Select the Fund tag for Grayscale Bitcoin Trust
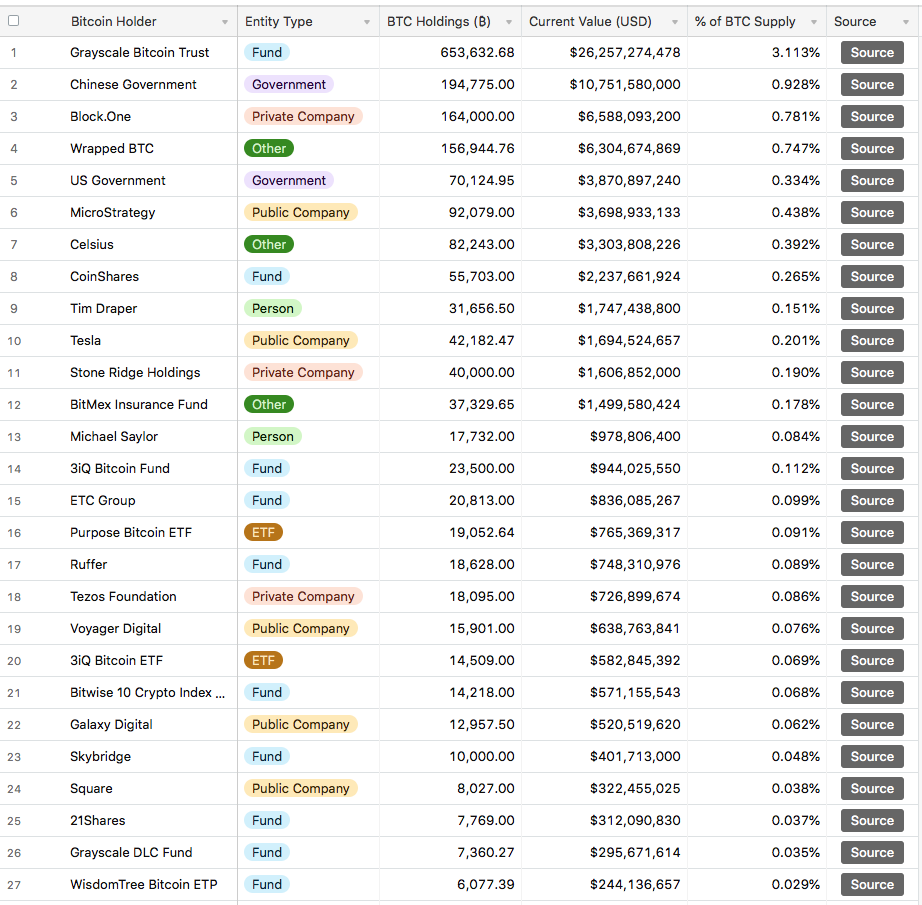The width and height of the screenshot is (922, 905). point(267,52)
